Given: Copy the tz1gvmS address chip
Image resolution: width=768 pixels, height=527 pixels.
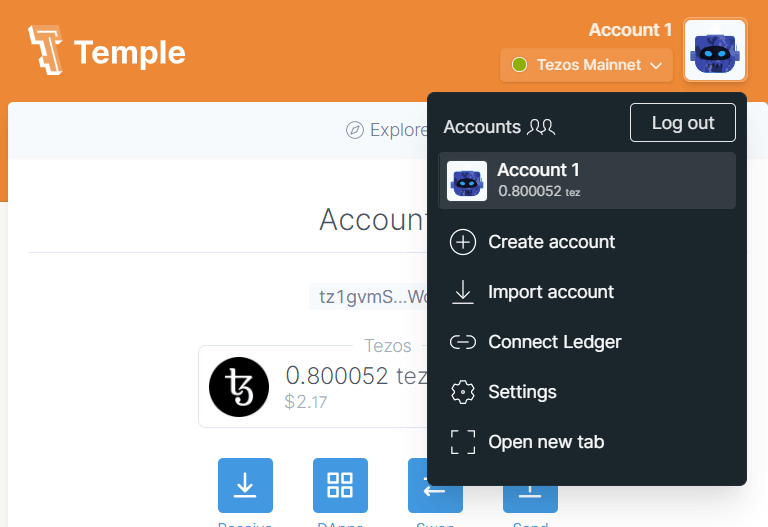Looking at the screenshot, I should point(368,296).
